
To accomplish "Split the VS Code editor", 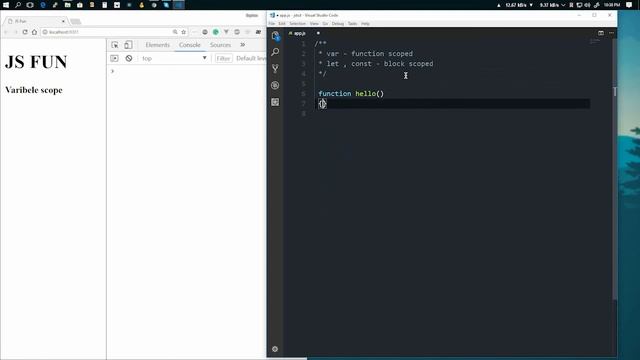I will [601, 33].
